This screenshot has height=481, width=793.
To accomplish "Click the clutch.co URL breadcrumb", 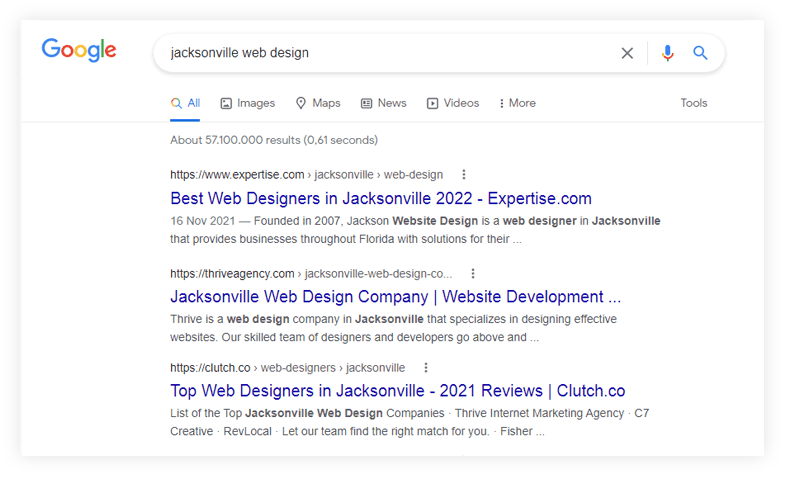I will click(x=287, y=367).
